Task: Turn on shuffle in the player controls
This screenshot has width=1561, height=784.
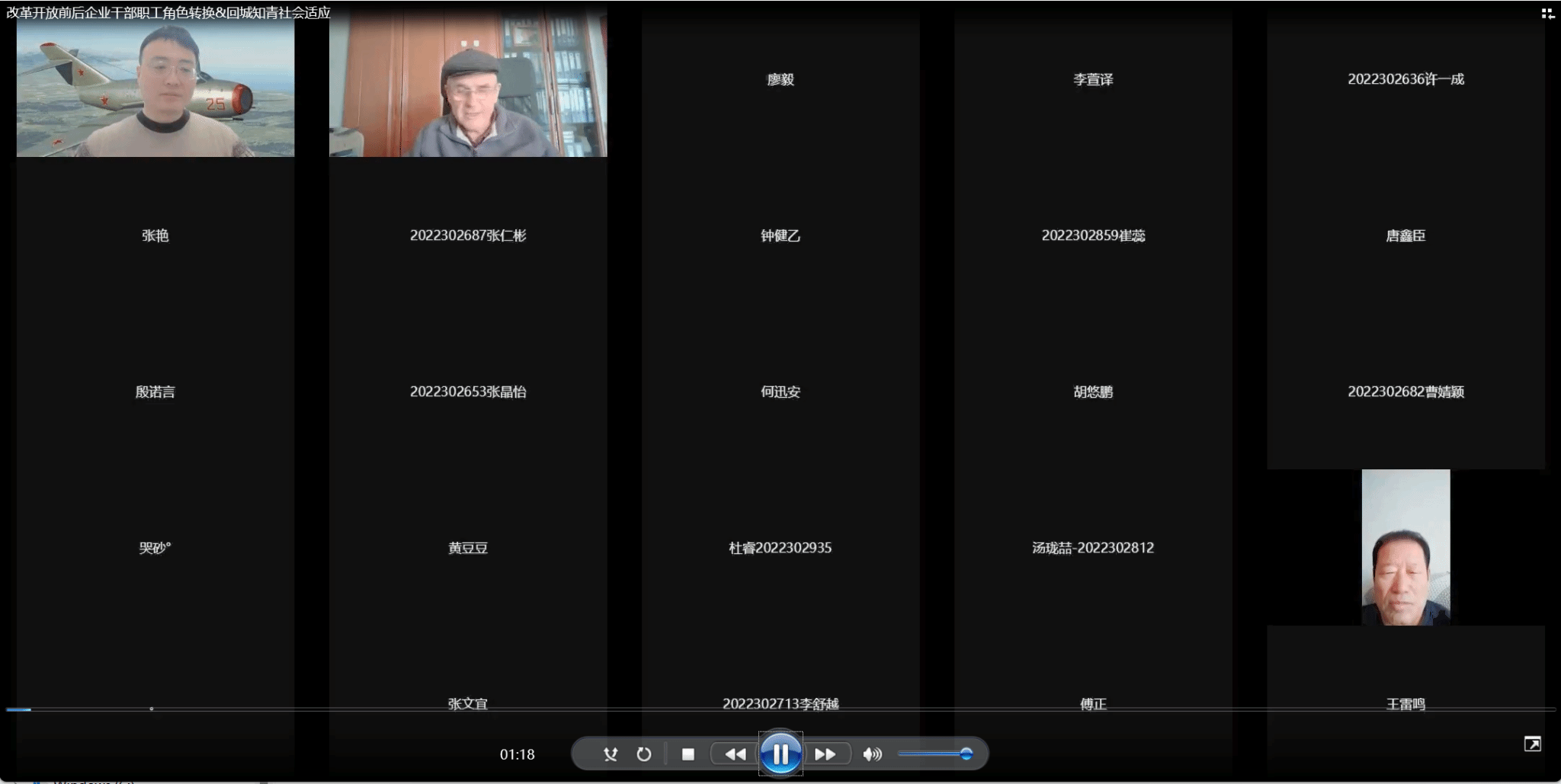Action: tap(610, 754)
